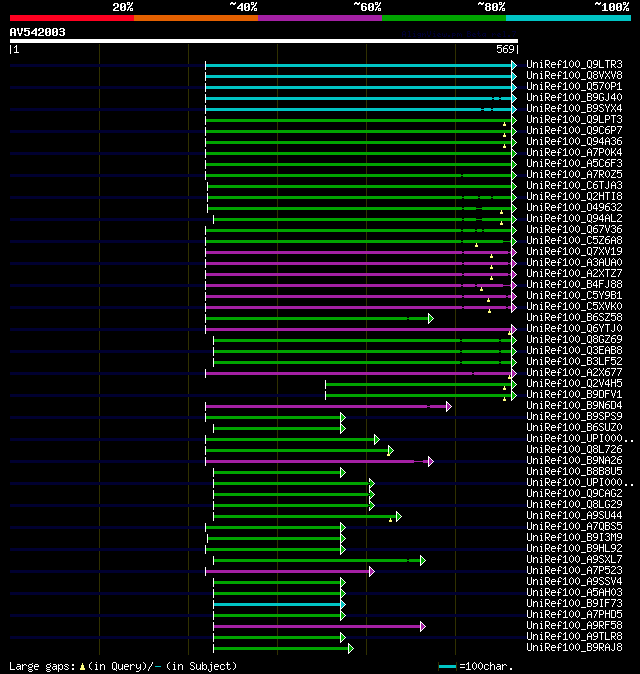The width and height of the screenshot is (640, 674).
Task: Select the UniRef100_Q7XV19 label
Action: tap(574, 251)
